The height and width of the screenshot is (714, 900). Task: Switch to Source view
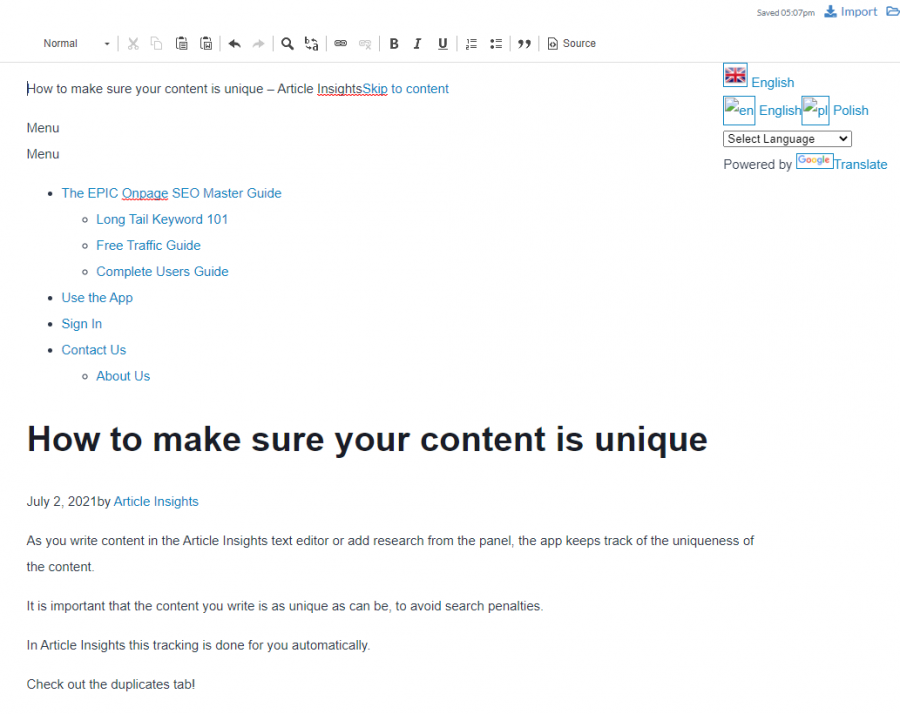(572, 44)
